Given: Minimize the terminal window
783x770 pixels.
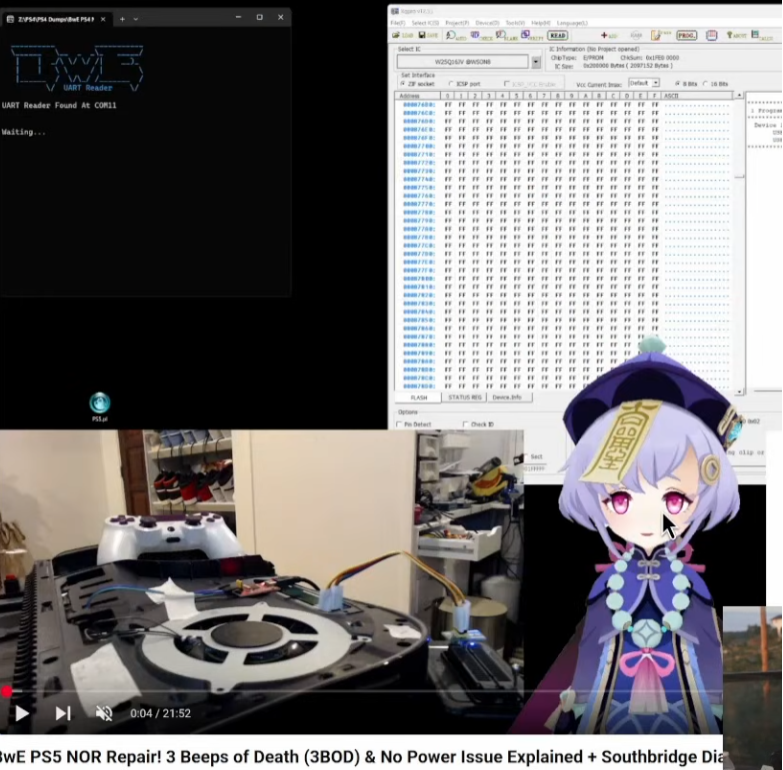Looking at the screenshot, I should coord(238,17).
